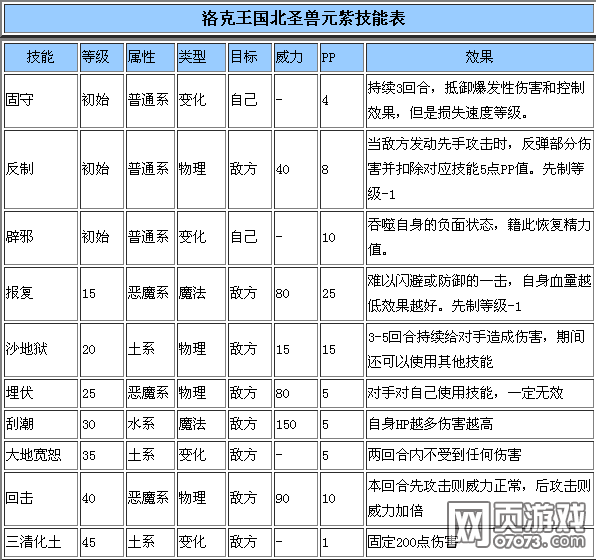This screenshot has height=560, width=596.
Task: Select the 技能 column header
Action: pyautogui.click(x=41, y=57)
